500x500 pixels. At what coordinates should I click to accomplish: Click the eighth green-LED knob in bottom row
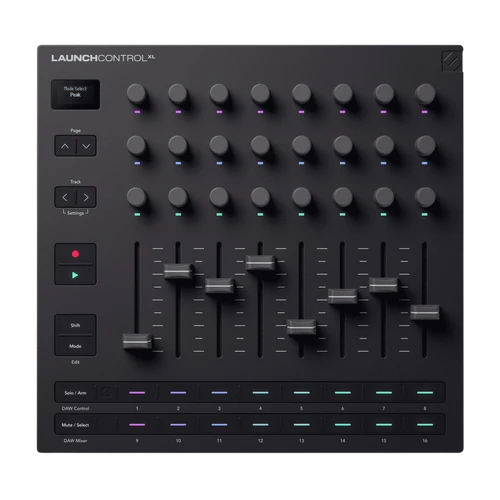(x=425, y=197)
